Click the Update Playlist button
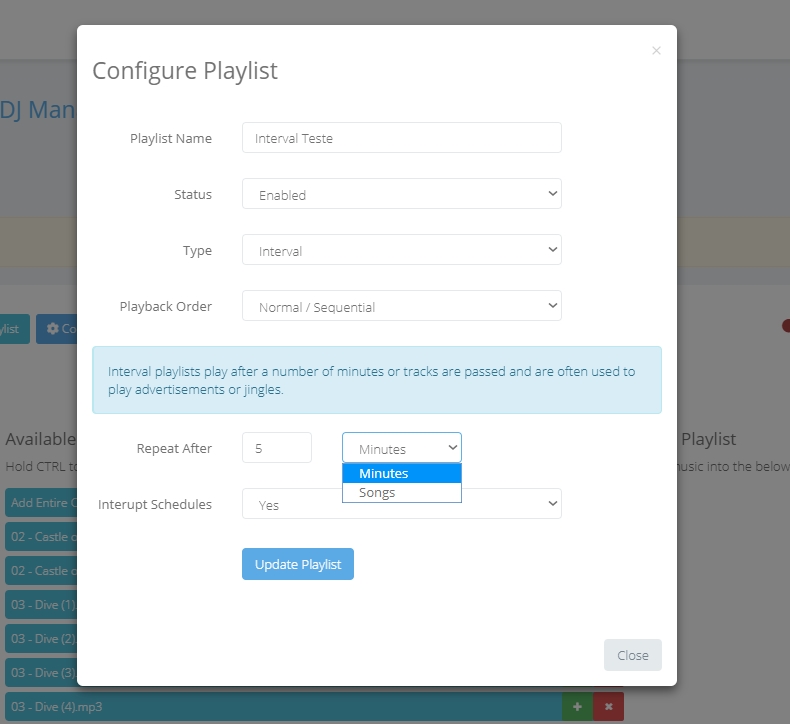This screenshot has width=790, height=724. click(x=298, y=564)
